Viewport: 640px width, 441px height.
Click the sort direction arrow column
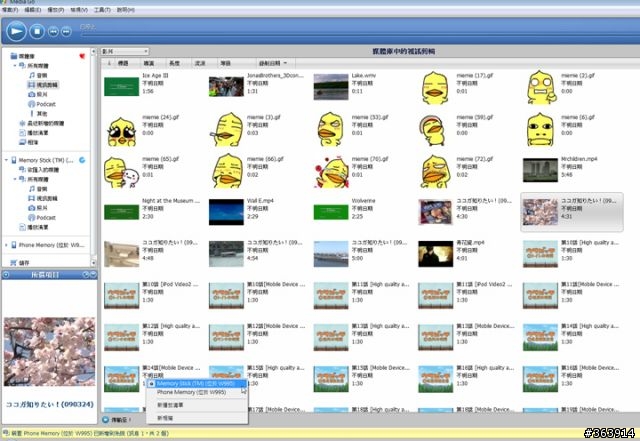tap(109, 63)
